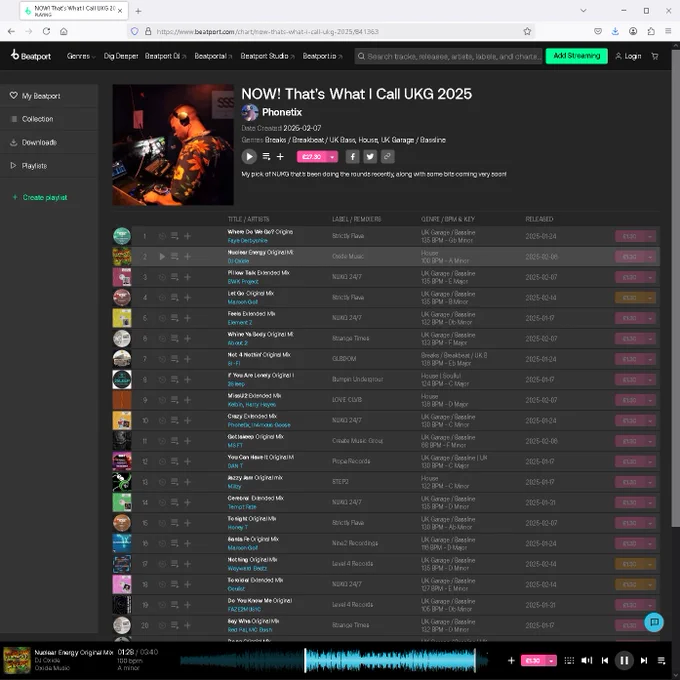Open chart cover artwork image
680x680 pixels.
pos(173,145)
